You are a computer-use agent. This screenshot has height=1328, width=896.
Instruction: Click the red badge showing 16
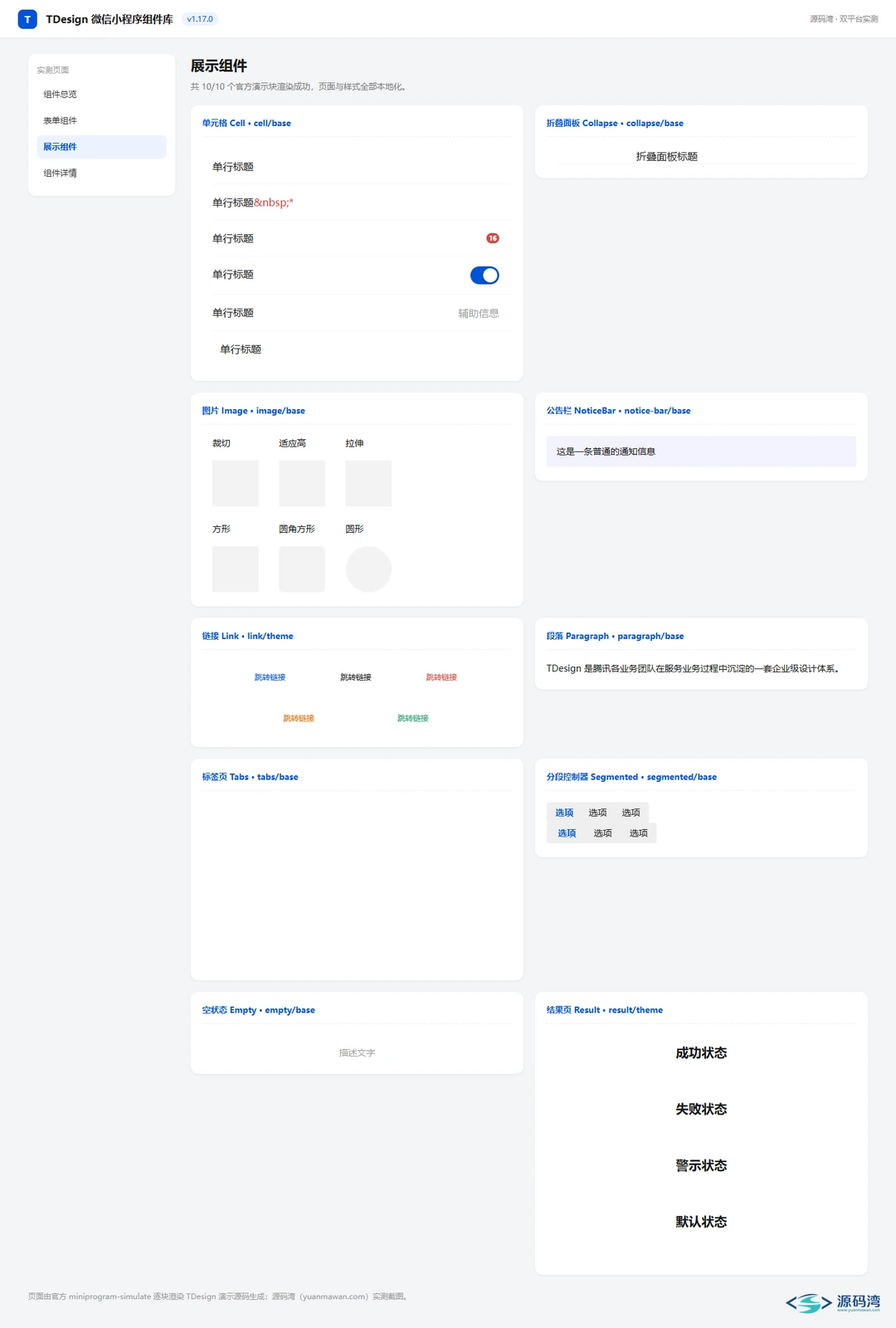[493, 238]
